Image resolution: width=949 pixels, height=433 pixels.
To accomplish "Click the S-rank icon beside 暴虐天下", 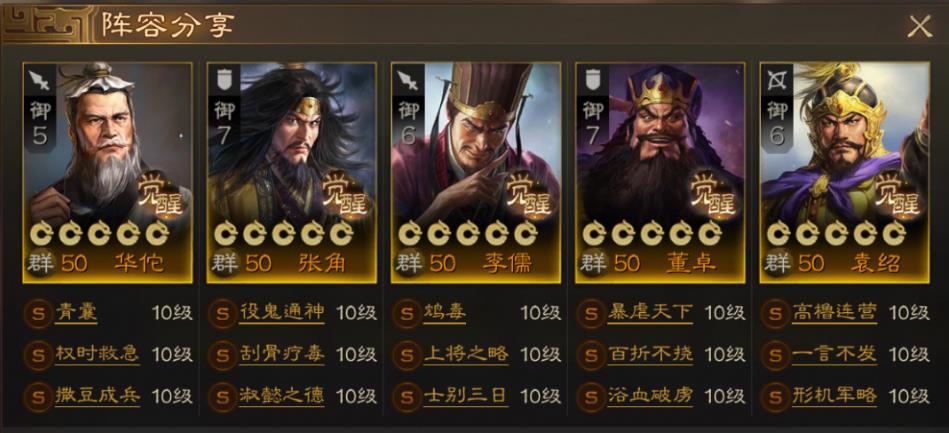I will (591, 313).
